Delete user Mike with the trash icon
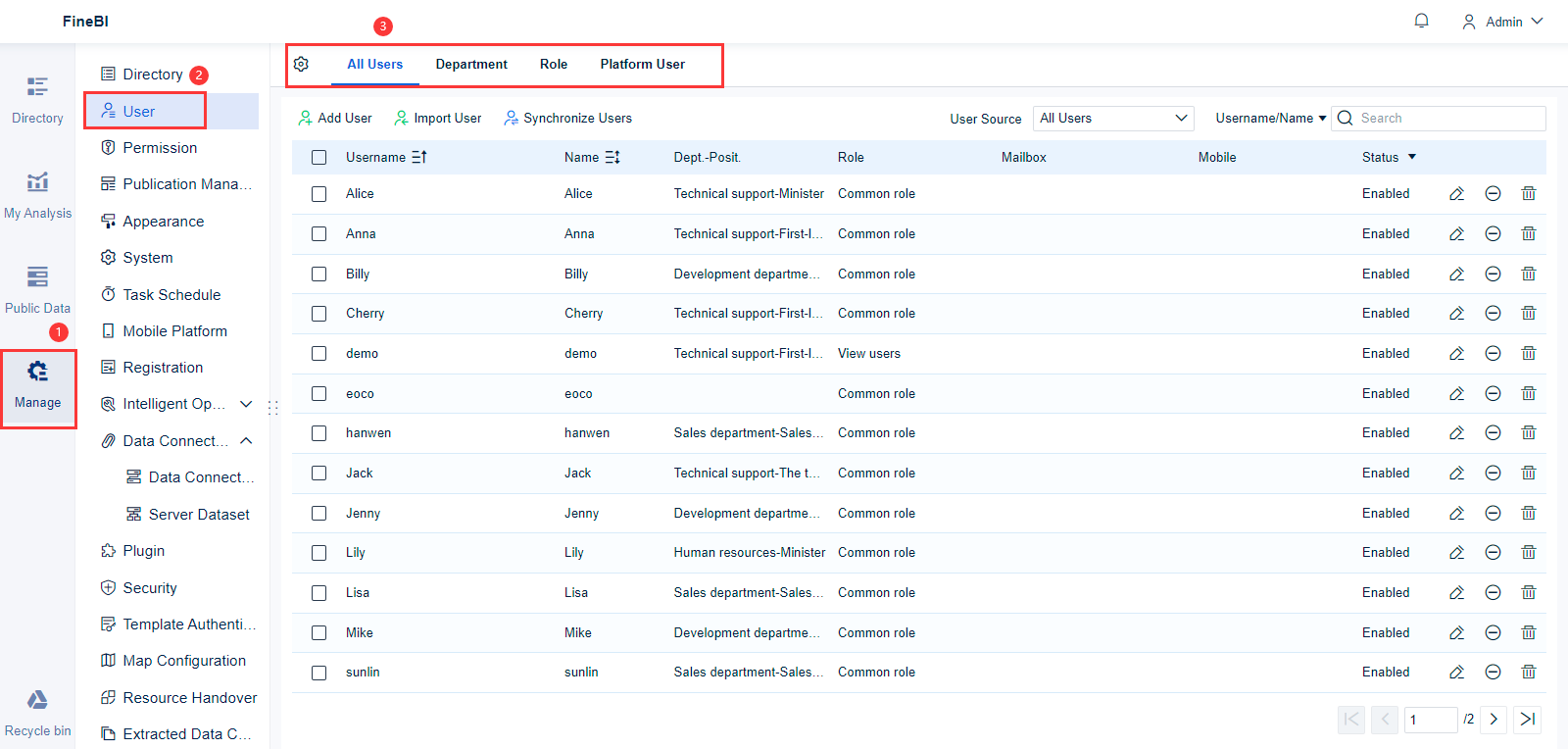The image size is (1568, 749). (1529, 632)
